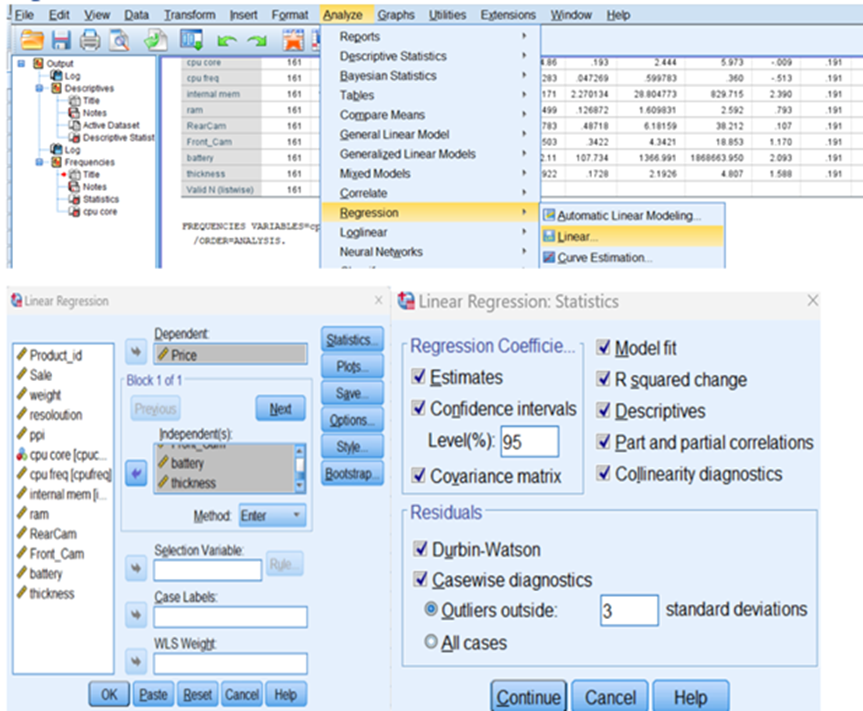Select the Outliers outside radio button

432,609
